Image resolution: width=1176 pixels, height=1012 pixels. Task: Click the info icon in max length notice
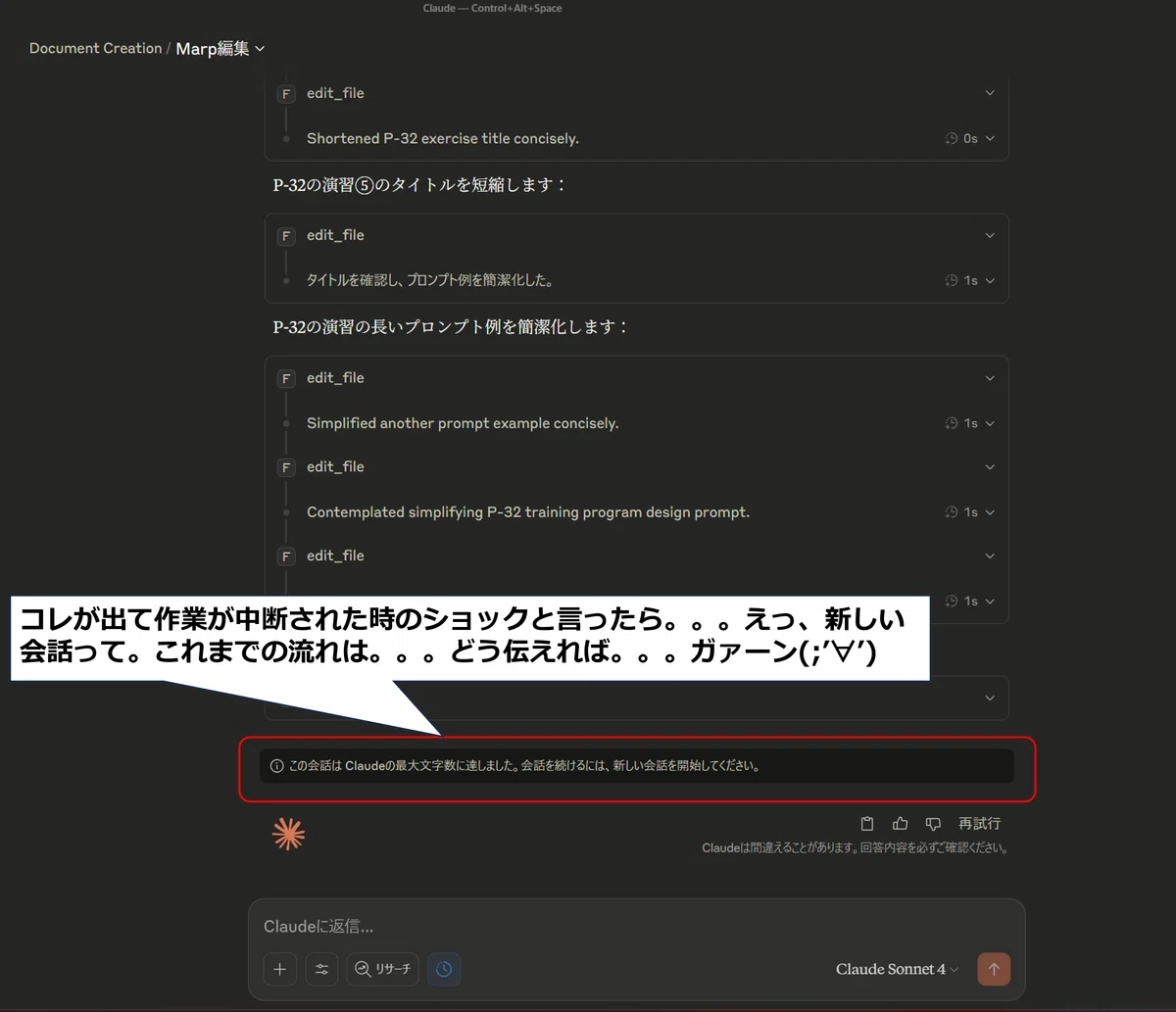(276, 766)
